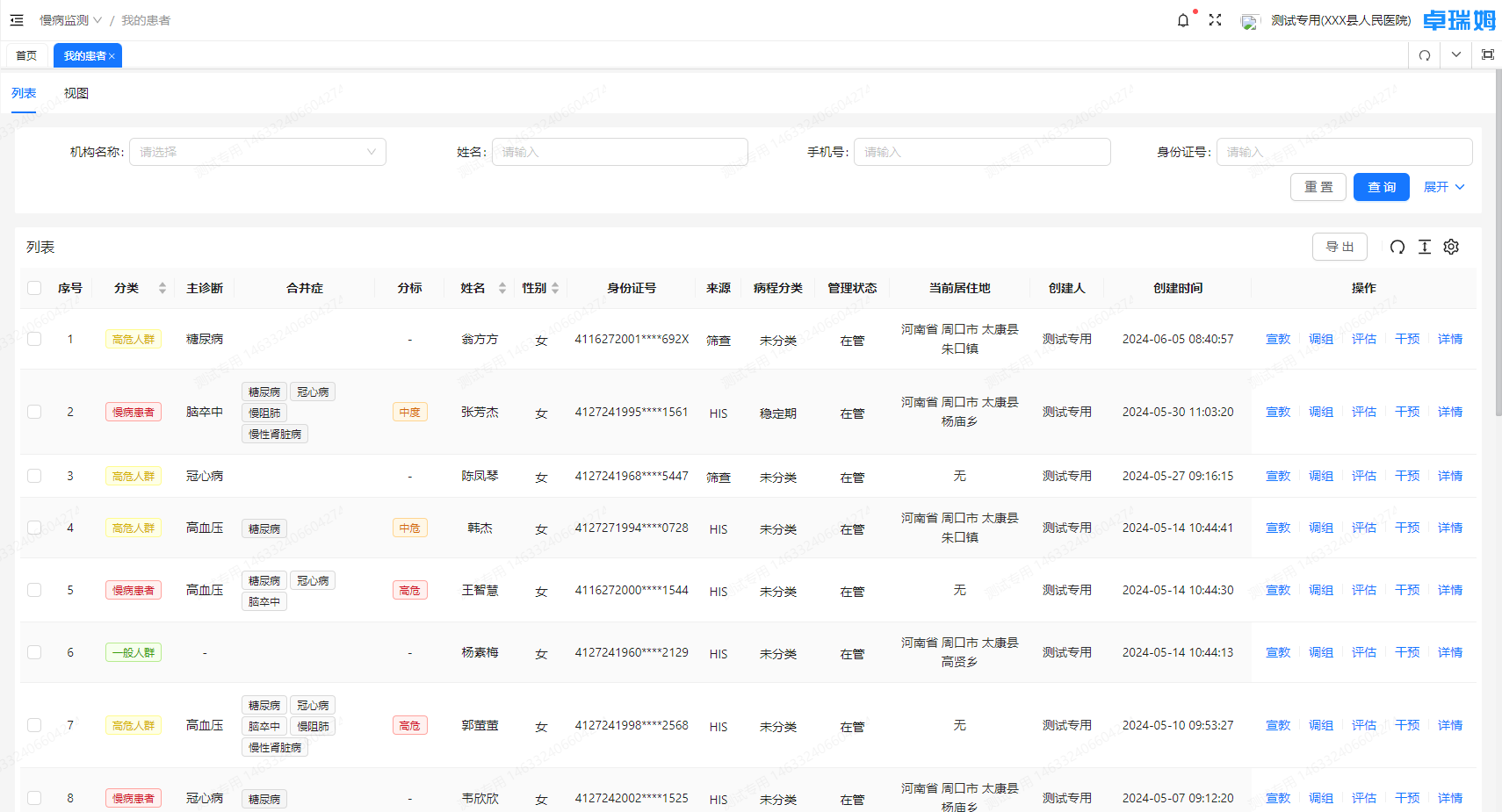Image resolution: width=1502 pixels, height=812 pixels.
Task: Open 详情 for 王智慧 row
Action: (1450, 590)
